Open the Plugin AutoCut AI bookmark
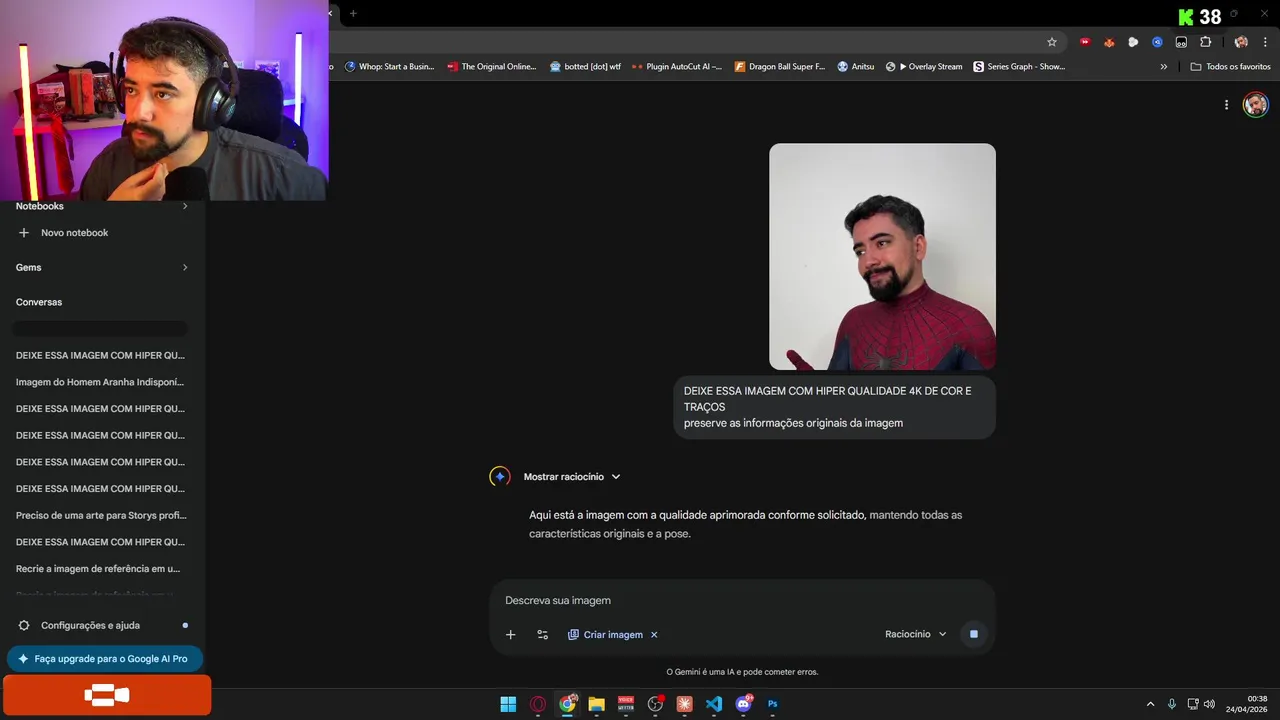The height and width of the screenshot is (720, 1280). (x=677, y=67)
